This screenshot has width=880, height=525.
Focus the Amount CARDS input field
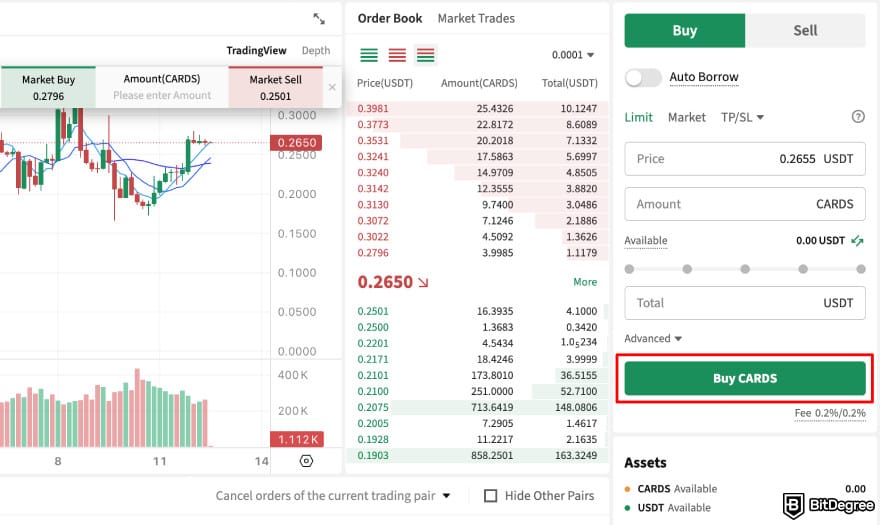(x=745, y=204)
